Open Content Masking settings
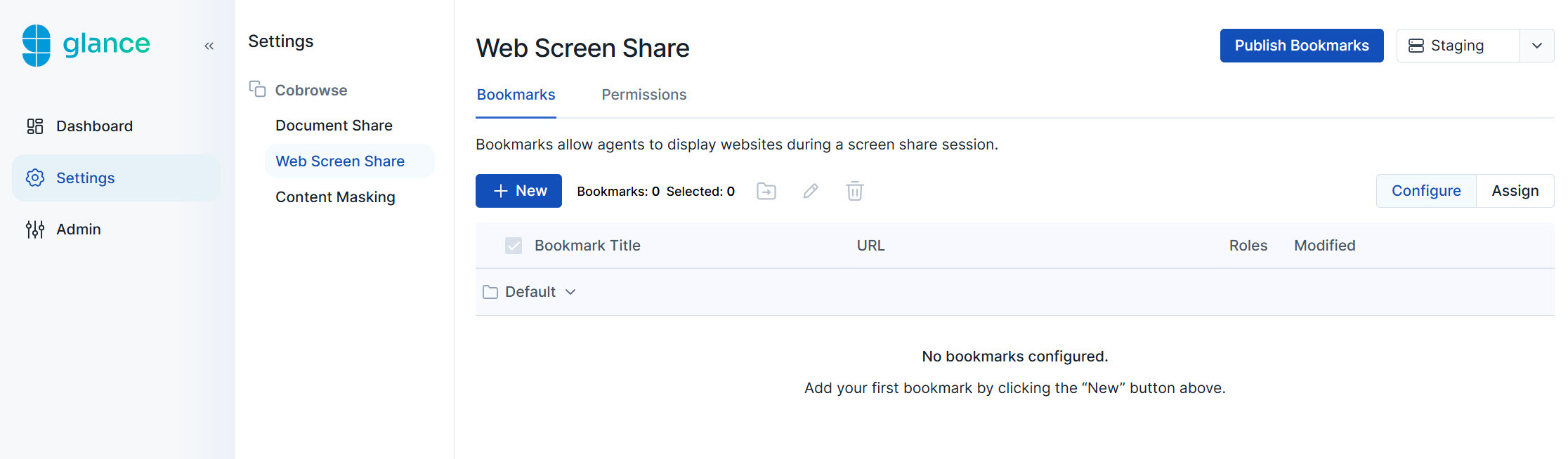The height and width of the screenshot is (459, 1568). (335, 197)
